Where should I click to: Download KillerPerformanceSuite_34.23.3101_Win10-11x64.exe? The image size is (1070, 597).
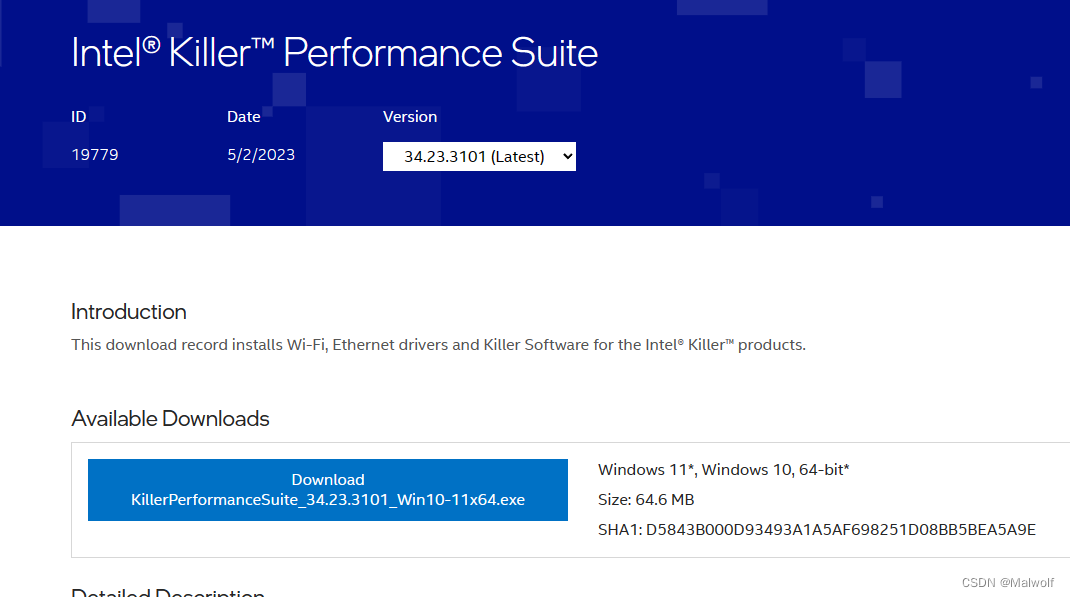click(328, 490)
